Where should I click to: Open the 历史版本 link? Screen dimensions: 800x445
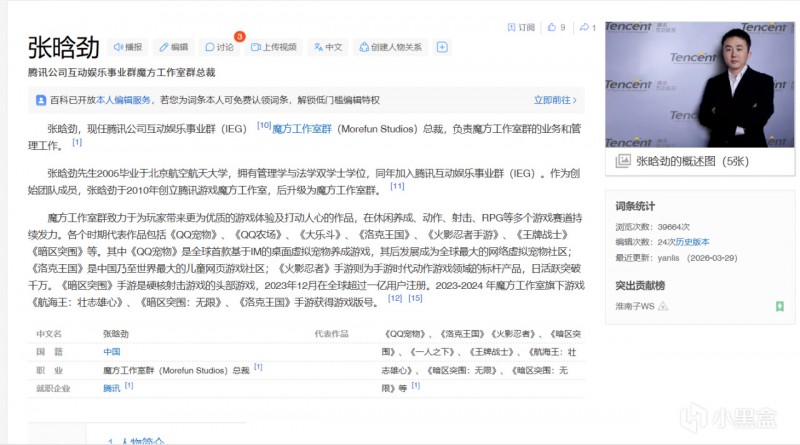[x=692, y=242]
